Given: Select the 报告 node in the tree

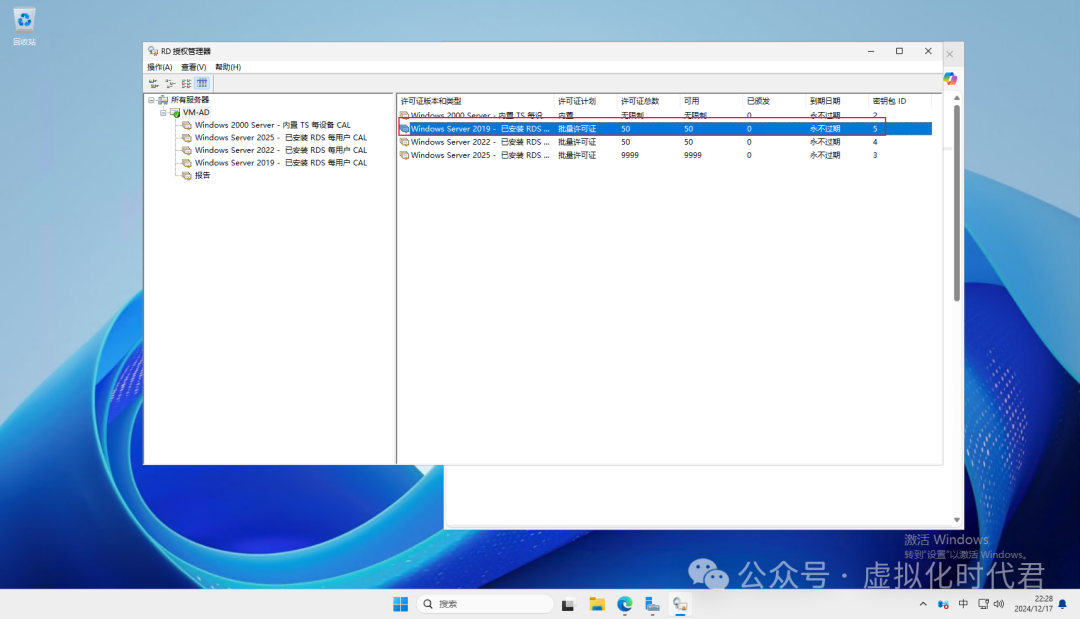Looking at the screenshot, I should click(202, 175).
